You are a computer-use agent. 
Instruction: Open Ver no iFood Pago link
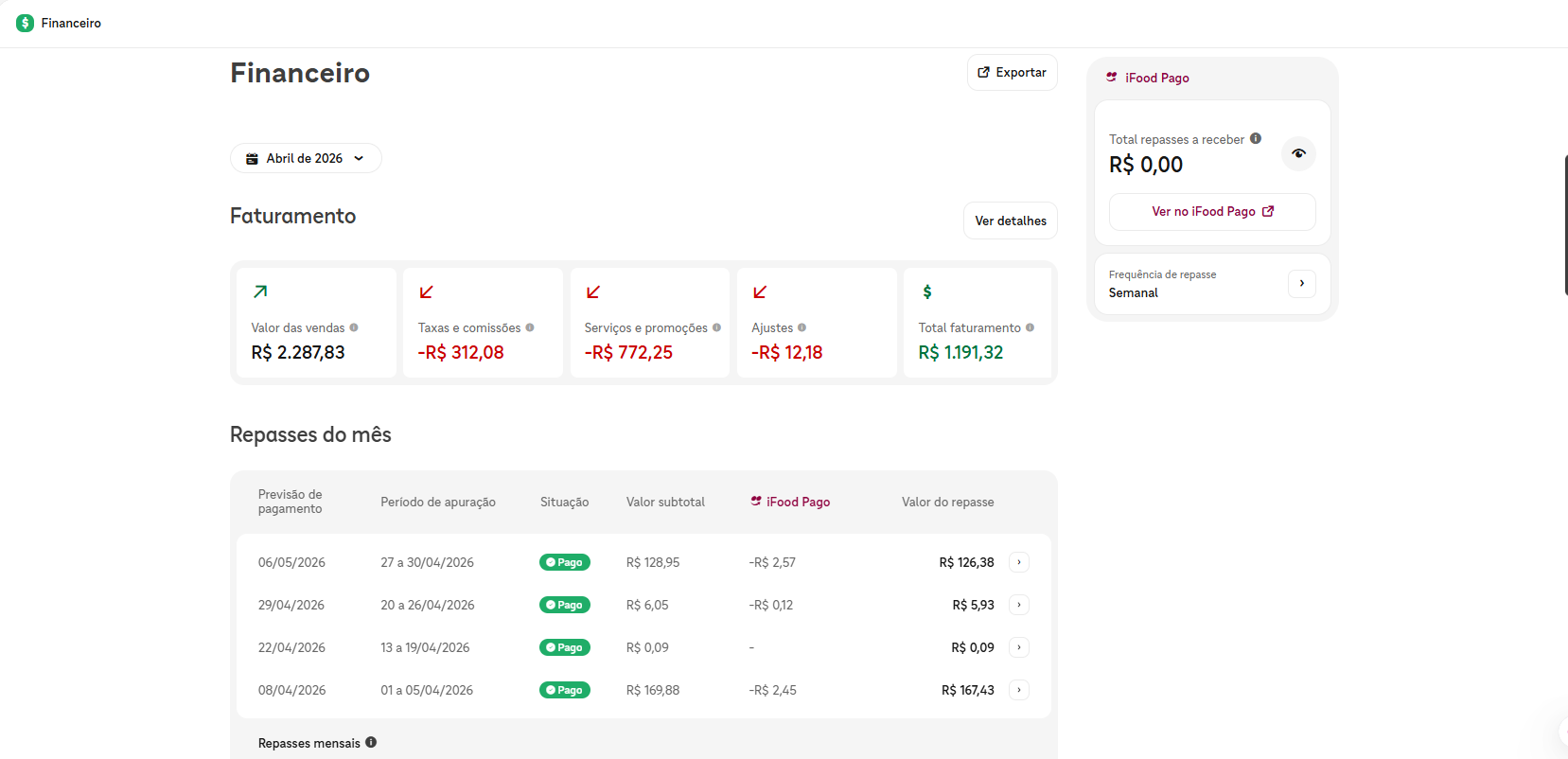1212,211
